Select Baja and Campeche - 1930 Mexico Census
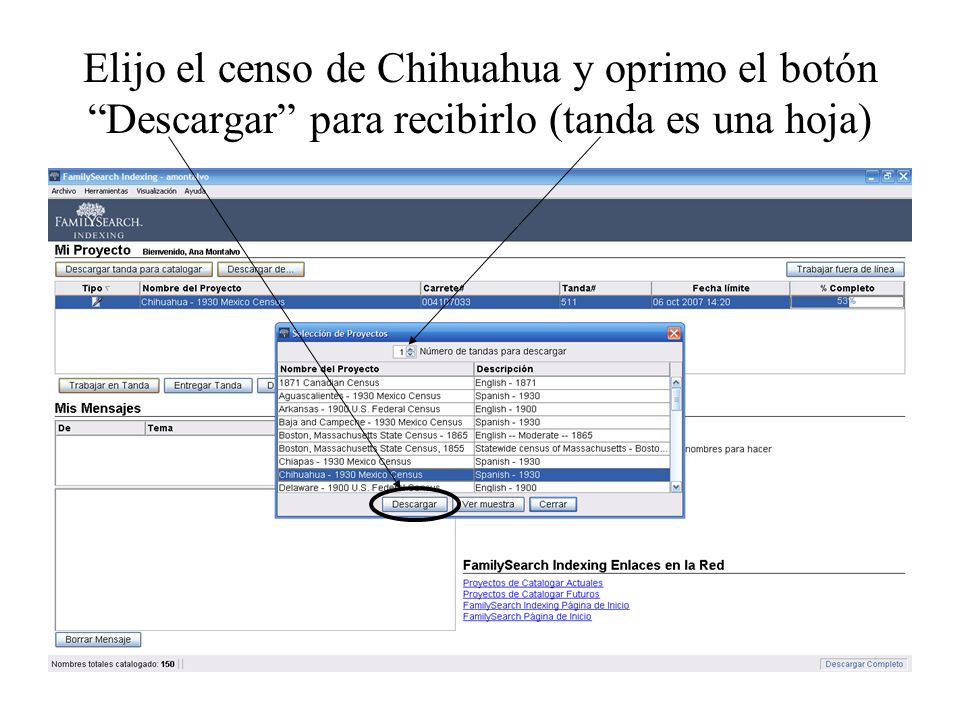 (x=473, y=422)
